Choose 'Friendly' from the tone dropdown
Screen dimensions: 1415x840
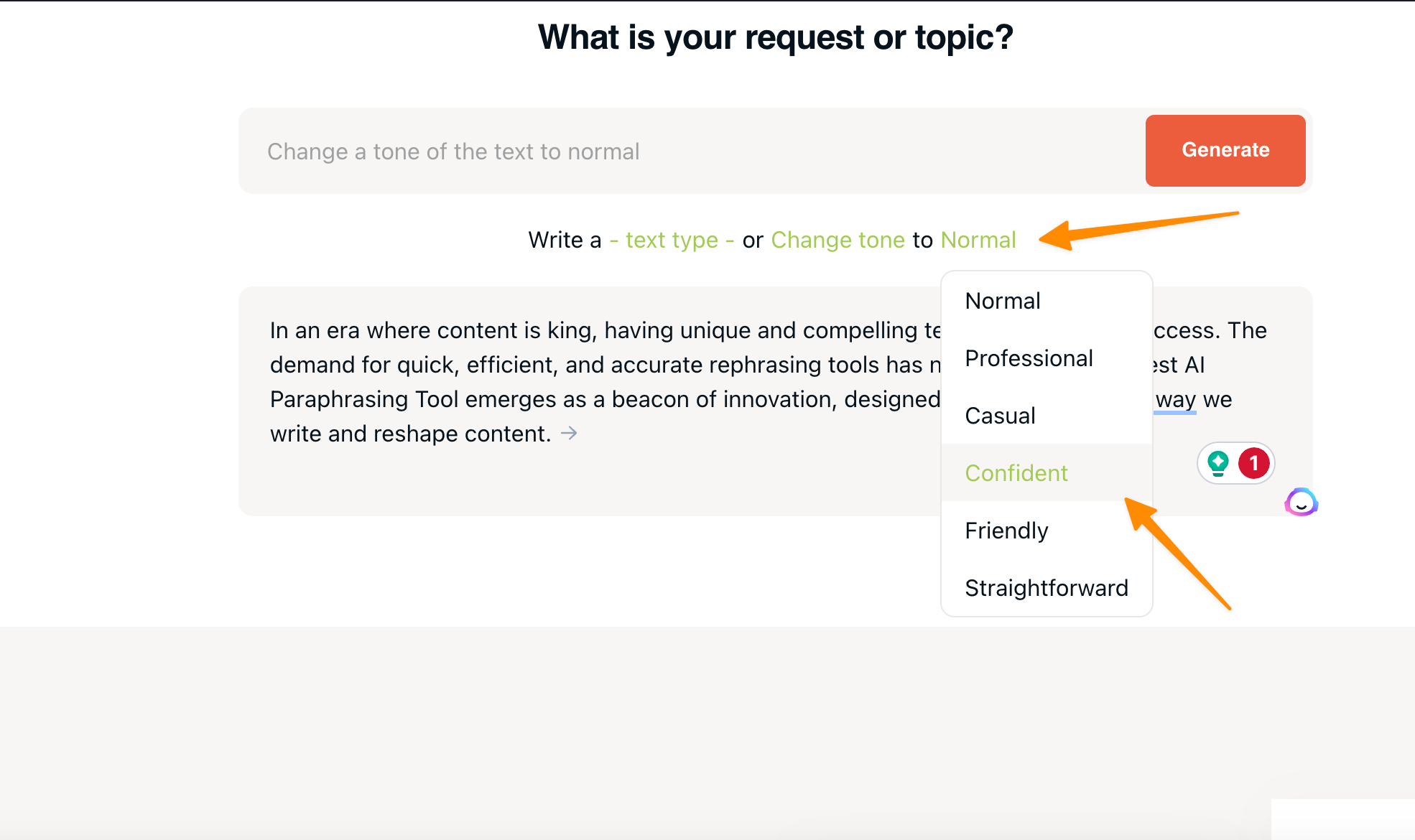(x=1006, y=531)
